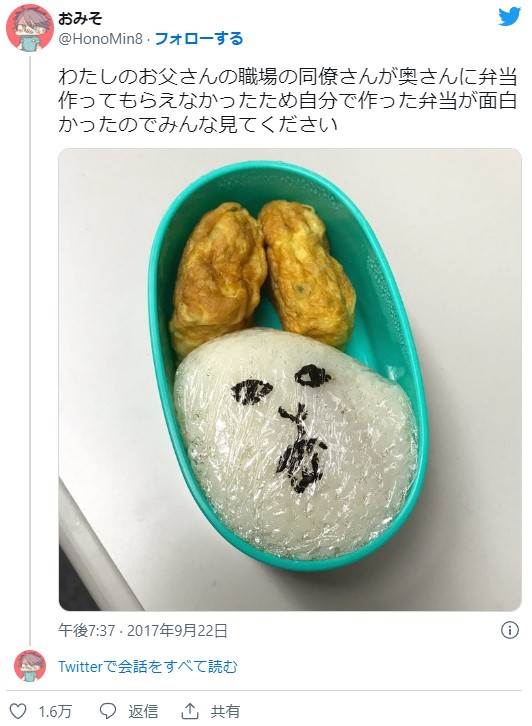
Task: Click the tweet text about the bento
Action: click(x=288, y=101)
